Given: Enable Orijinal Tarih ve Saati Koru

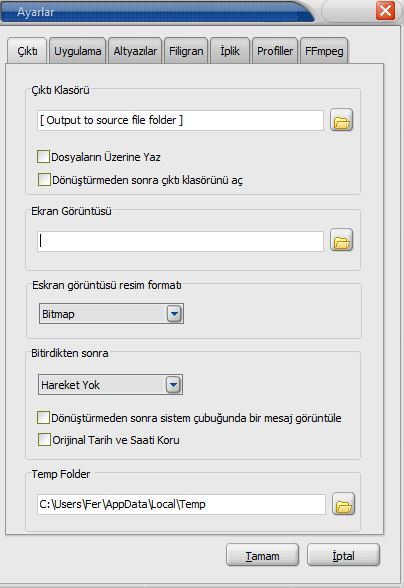Looking at the screenshot, I should pyautogui.click(x=44, y=440).
